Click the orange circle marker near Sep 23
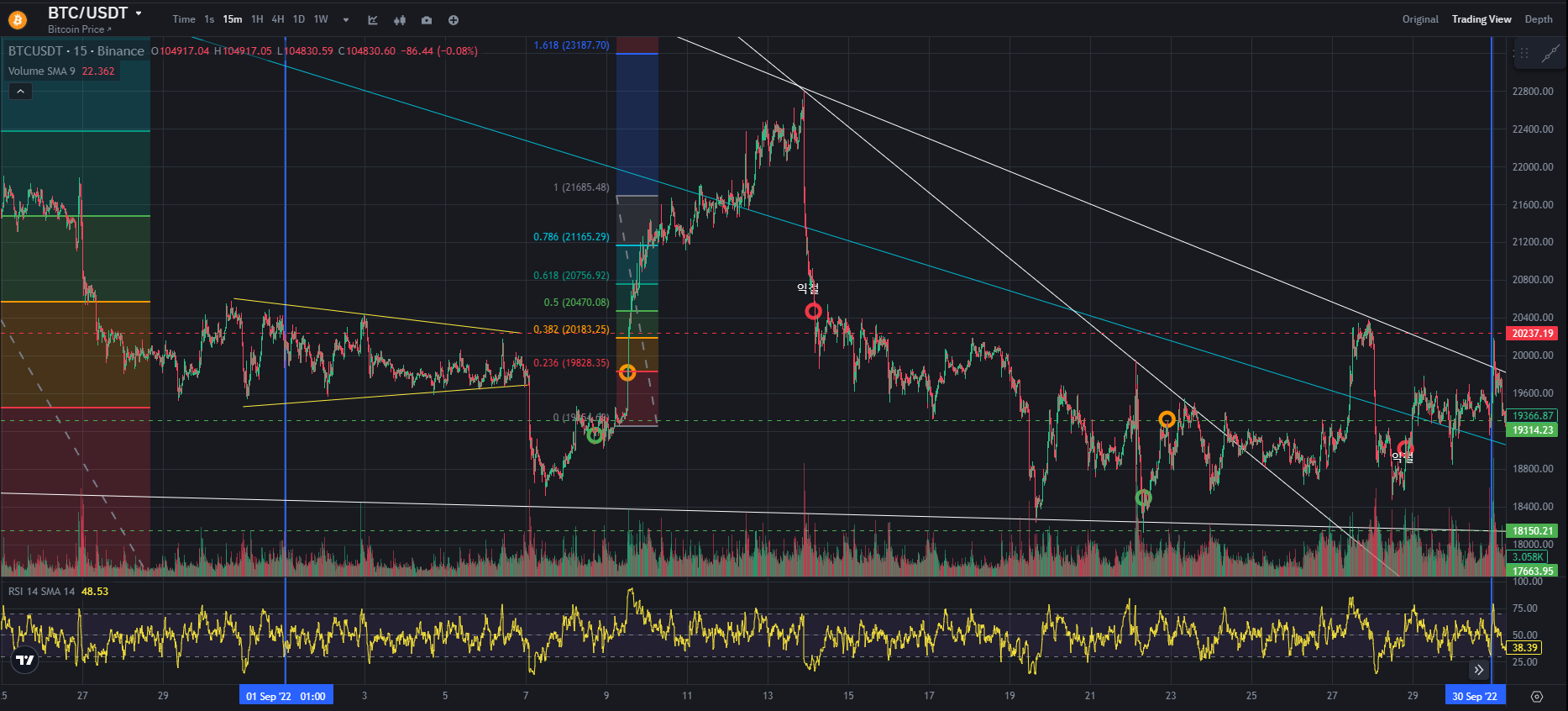Screen dimensions: 1568x711 1167,419
